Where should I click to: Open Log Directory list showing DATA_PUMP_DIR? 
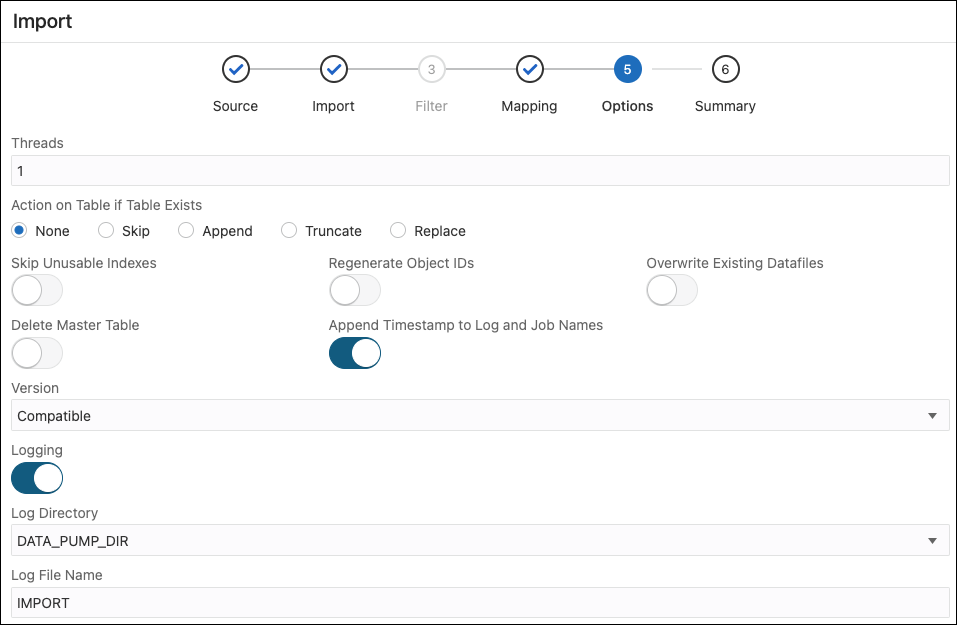[933, 540]
